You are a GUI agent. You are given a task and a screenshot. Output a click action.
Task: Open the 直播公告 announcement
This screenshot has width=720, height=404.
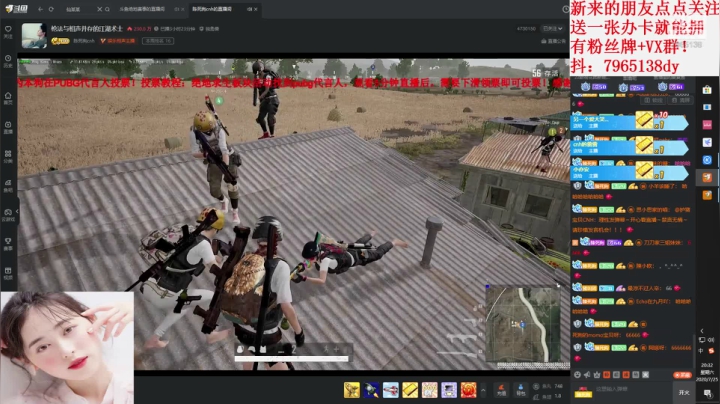click(x=553, y=41)
